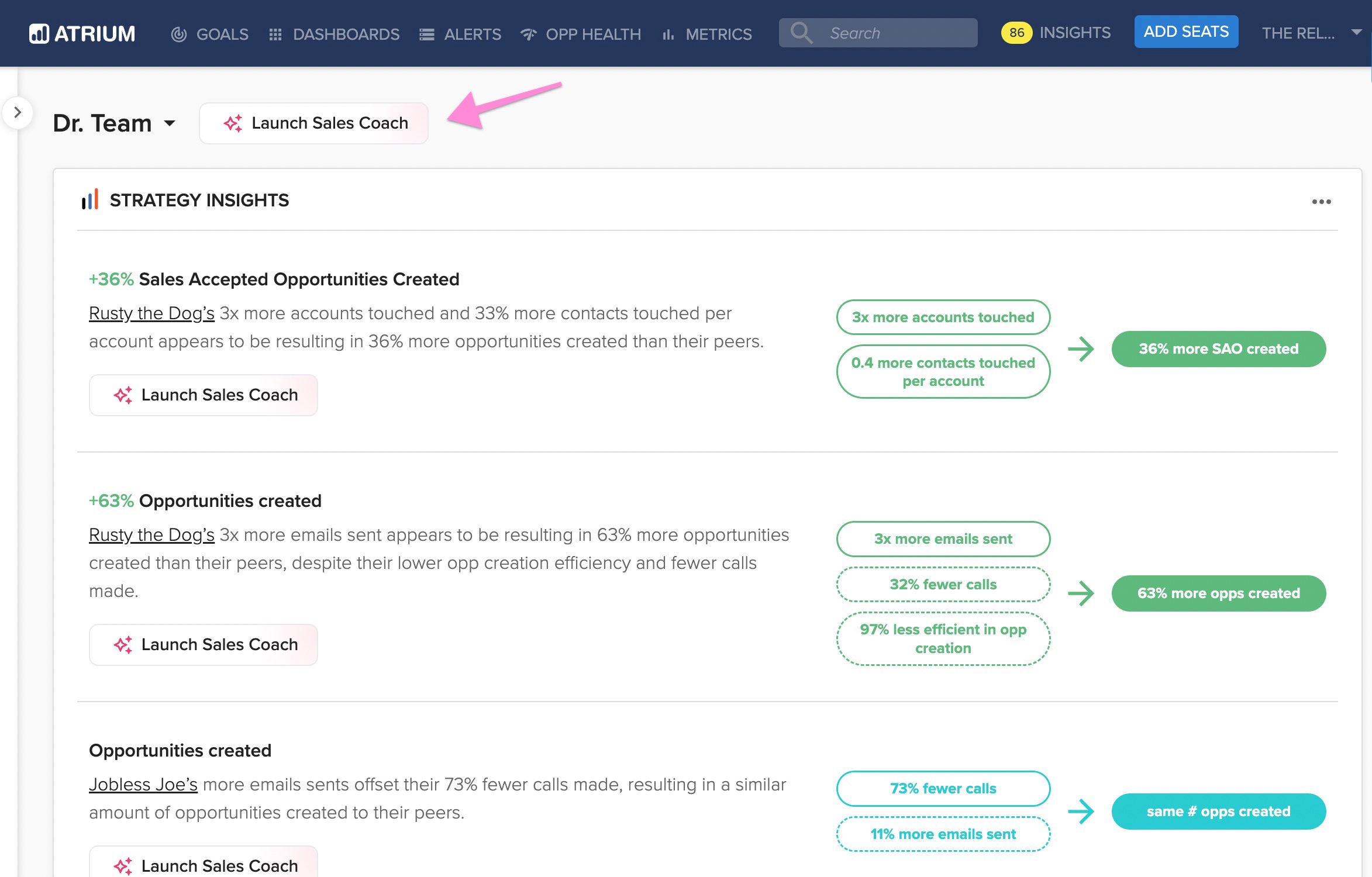Expand the collapsed left sidebar chevron
Image resolution: width=1372 pixels, height=877 pixels.
click(18, 112)
